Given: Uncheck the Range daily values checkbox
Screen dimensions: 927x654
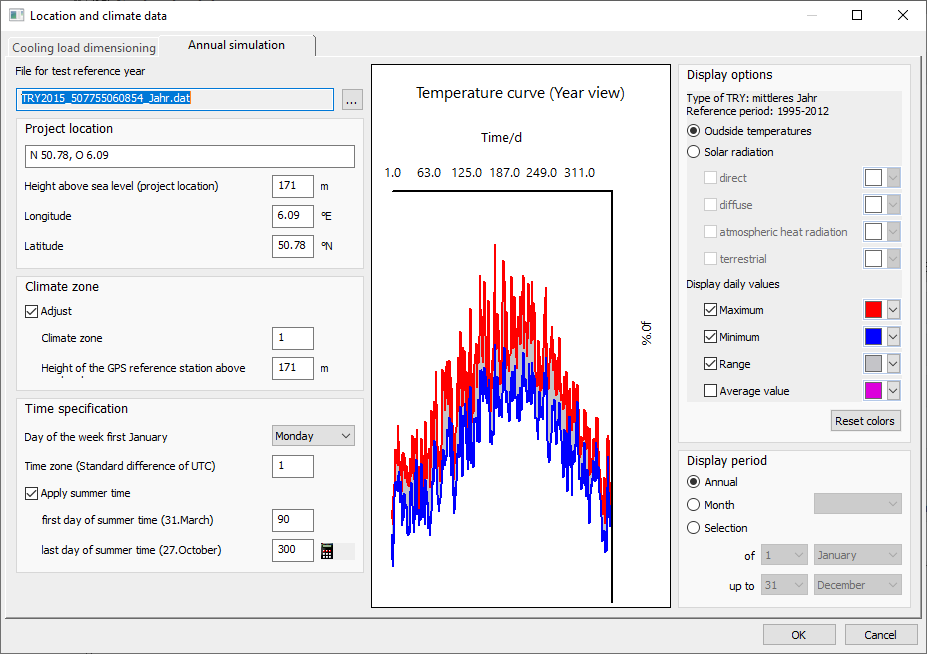Looking at the screenshot, I should pos(710,364).
